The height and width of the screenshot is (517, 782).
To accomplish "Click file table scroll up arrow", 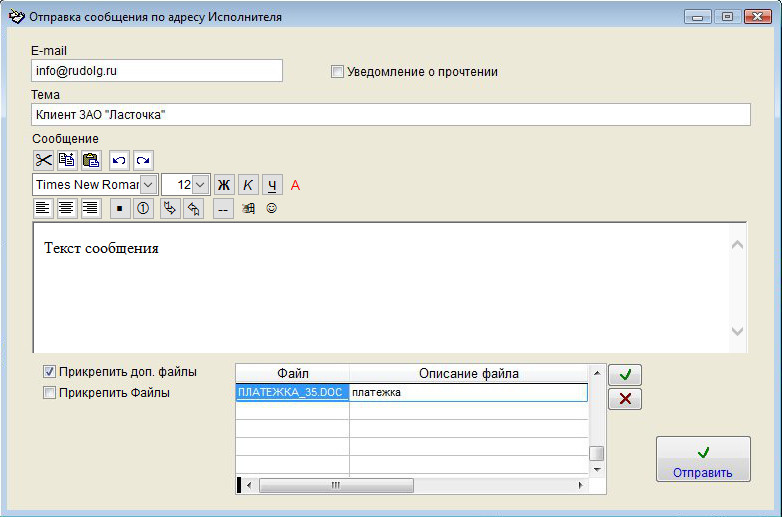I will coord(597,373).
